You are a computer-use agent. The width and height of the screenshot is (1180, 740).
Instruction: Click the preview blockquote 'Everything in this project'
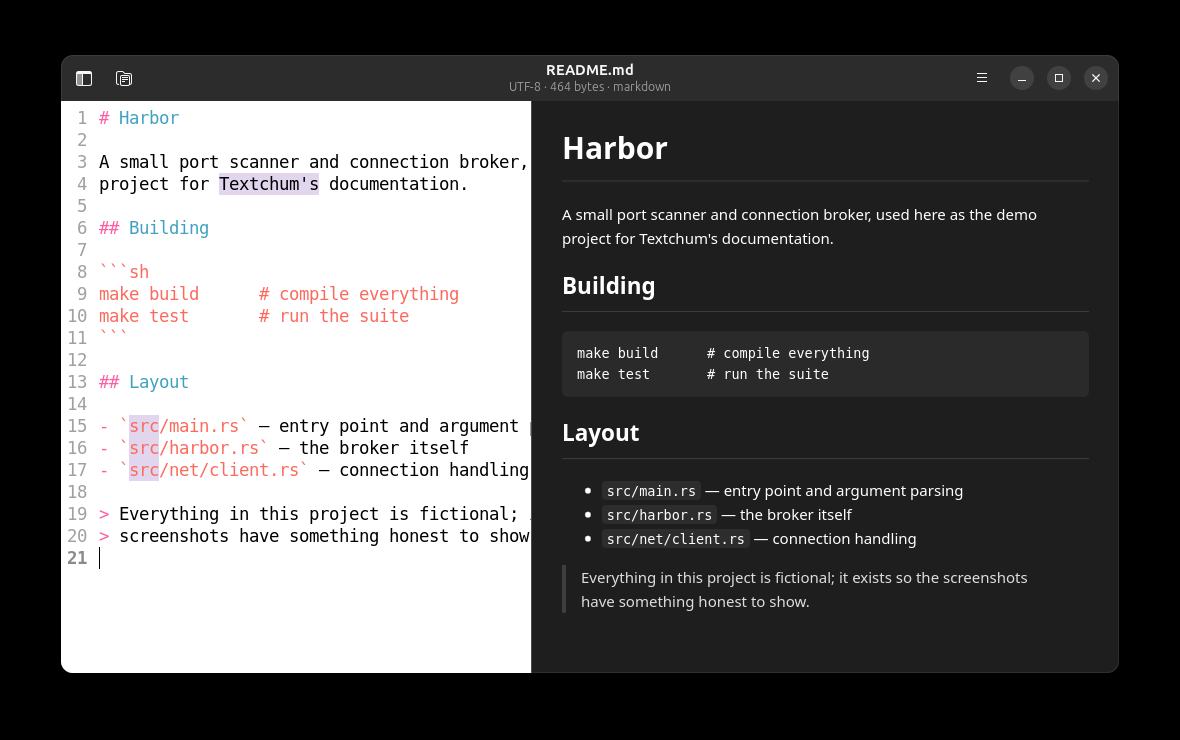804,589
